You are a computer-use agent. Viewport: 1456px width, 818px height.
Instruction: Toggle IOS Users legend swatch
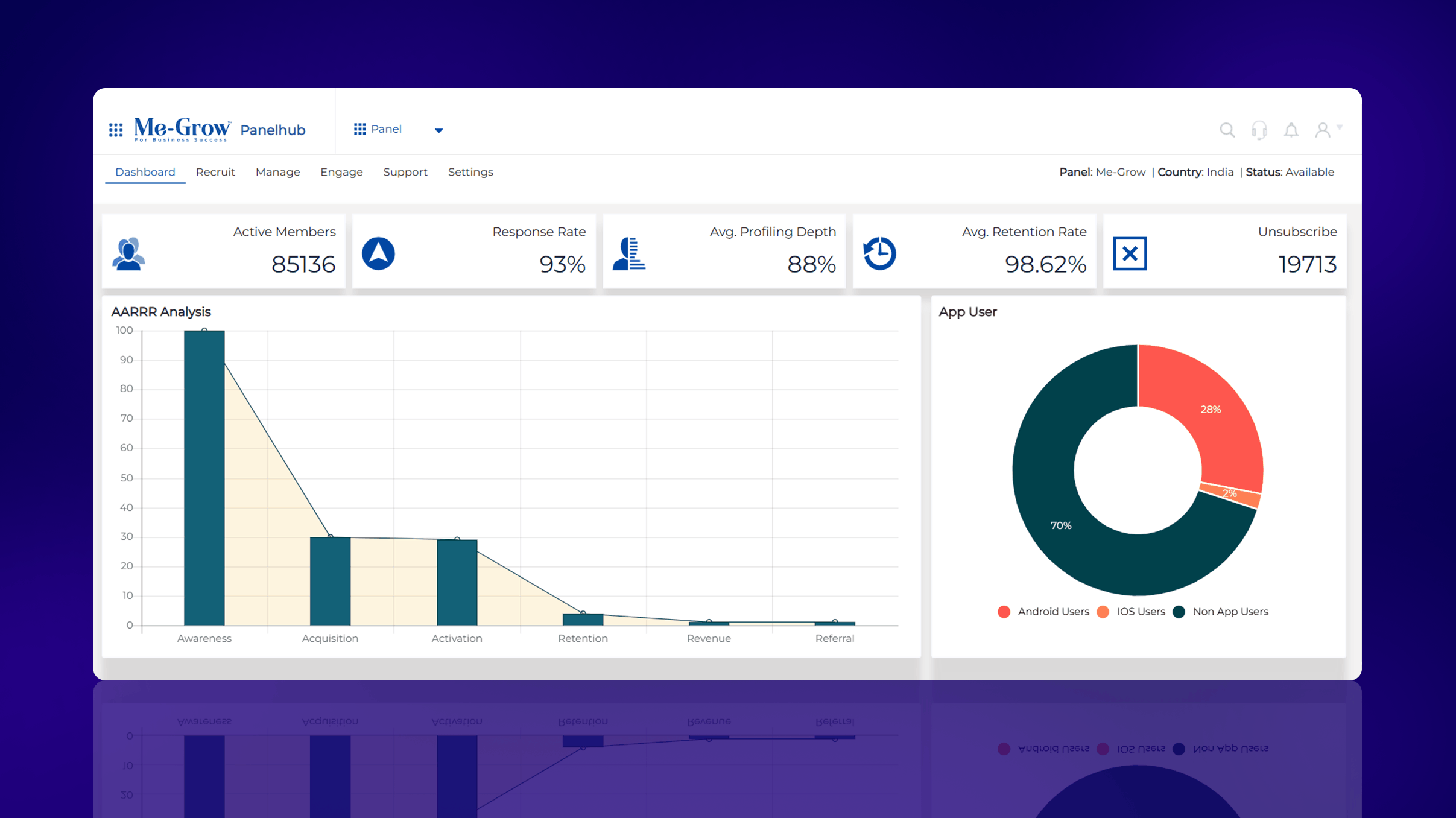coord(1103,612)
